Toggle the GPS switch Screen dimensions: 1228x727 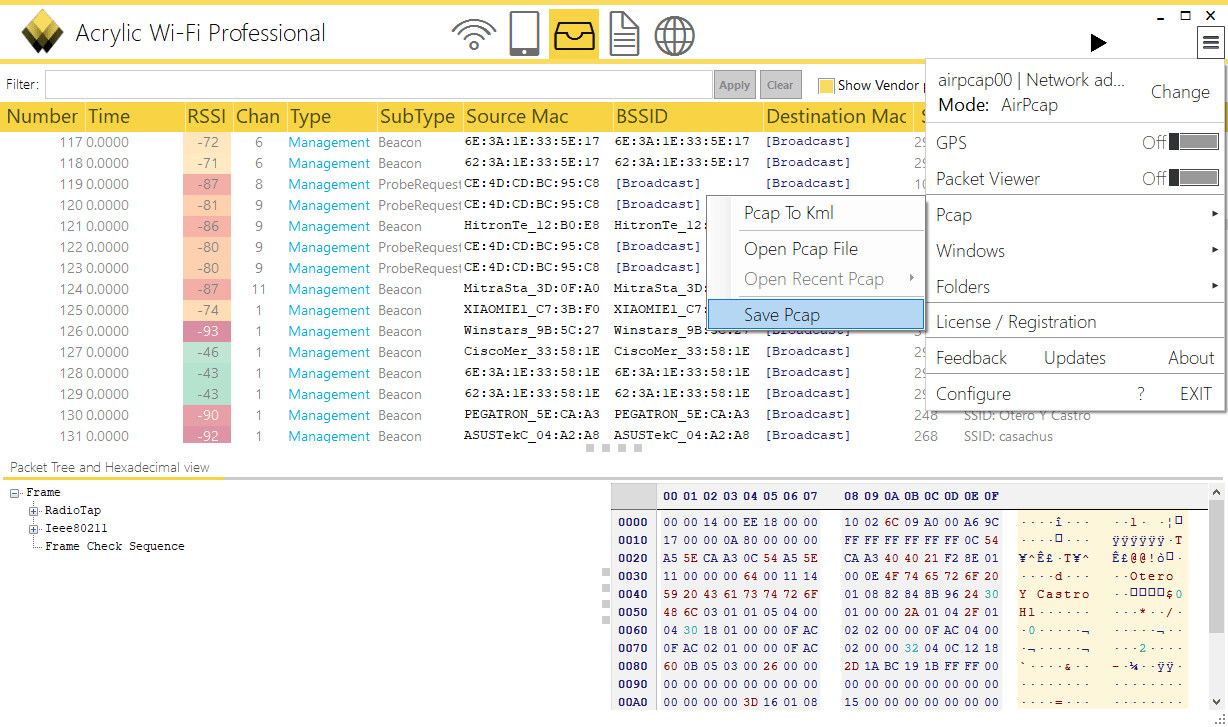click(1193, 142)
